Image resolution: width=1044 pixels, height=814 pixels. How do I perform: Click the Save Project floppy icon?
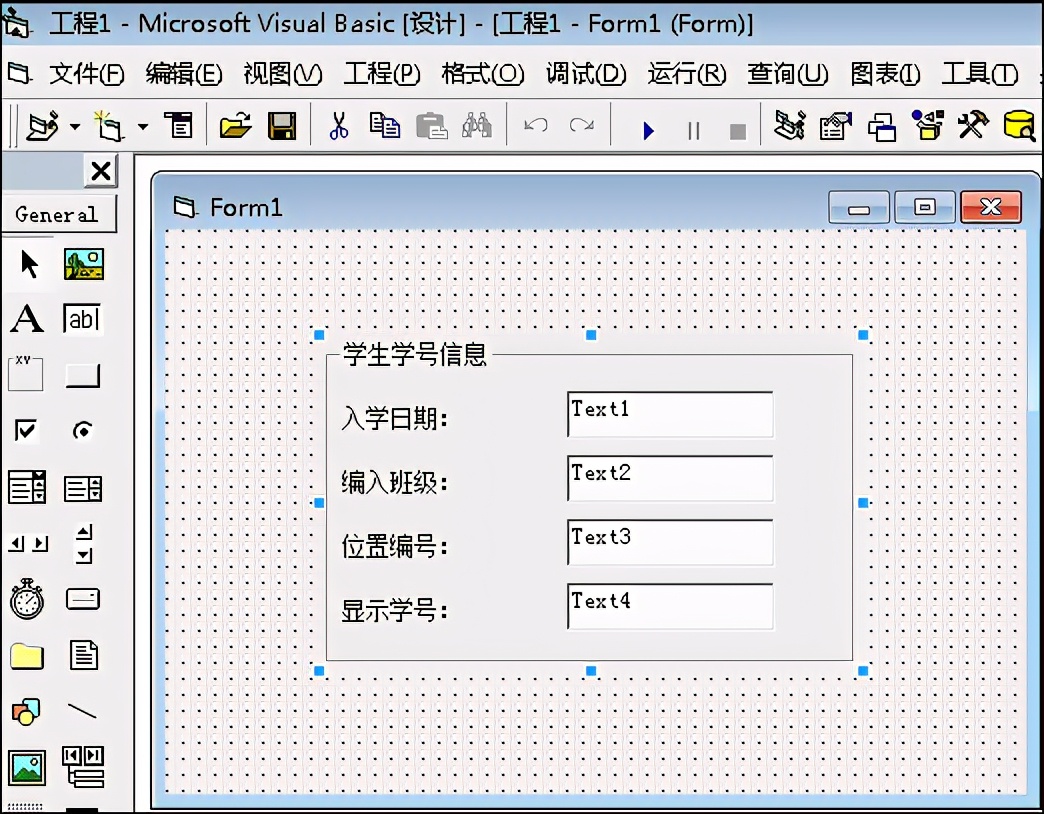(282, 125)
